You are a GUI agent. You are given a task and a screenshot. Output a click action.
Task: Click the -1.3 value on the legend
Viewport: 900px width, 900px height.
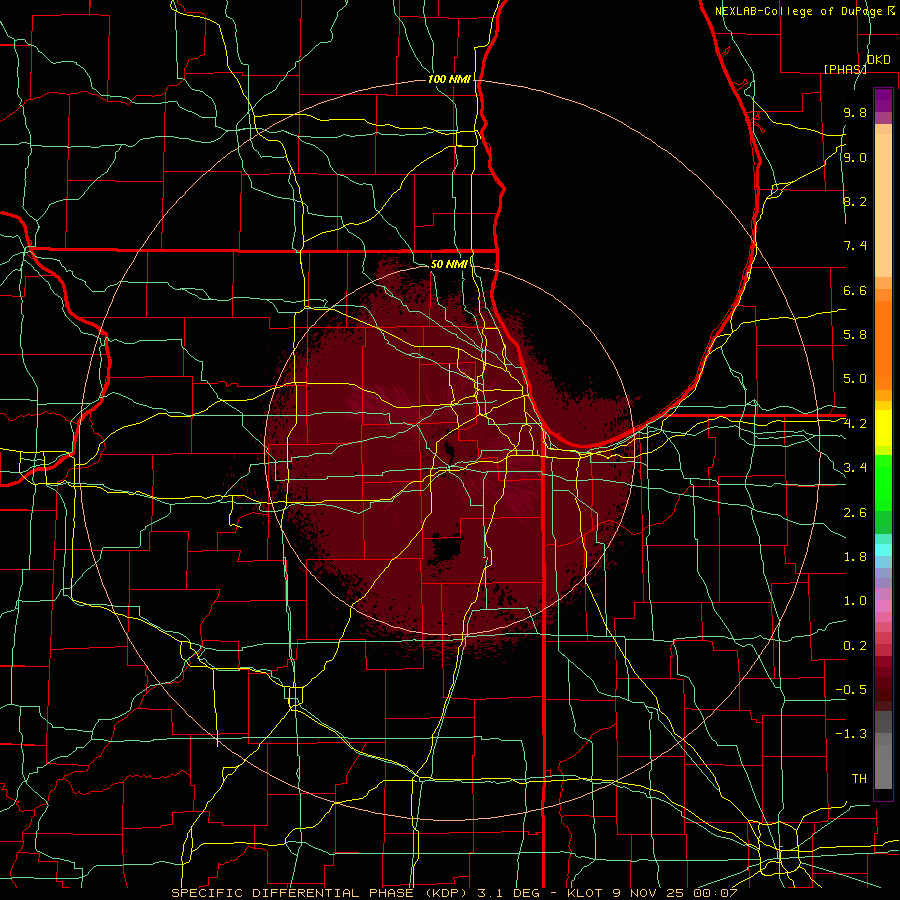click(x=851, y=734)
